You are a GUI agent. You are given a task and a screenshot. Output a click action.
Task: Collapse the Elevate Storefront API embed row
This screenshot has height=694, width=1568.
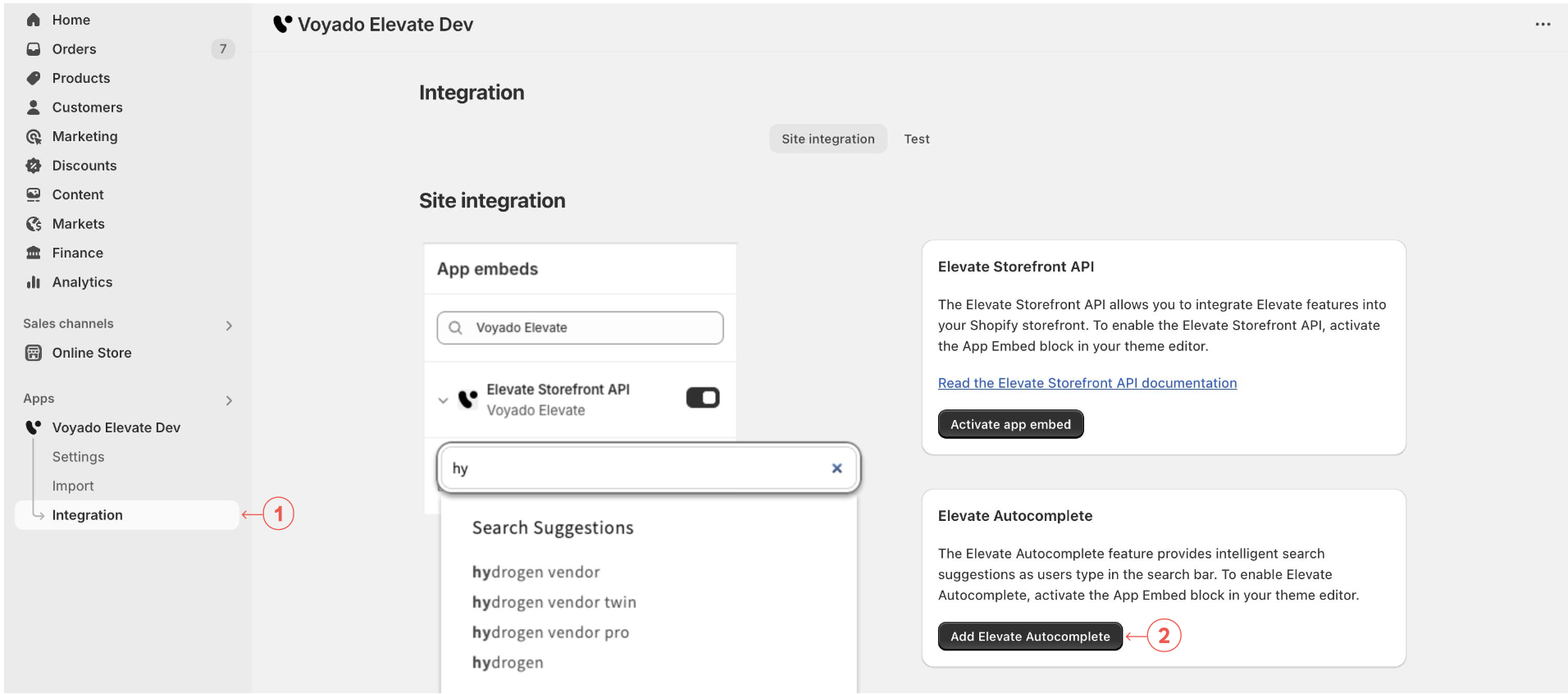pyautogui.click(x=443, y=400)
